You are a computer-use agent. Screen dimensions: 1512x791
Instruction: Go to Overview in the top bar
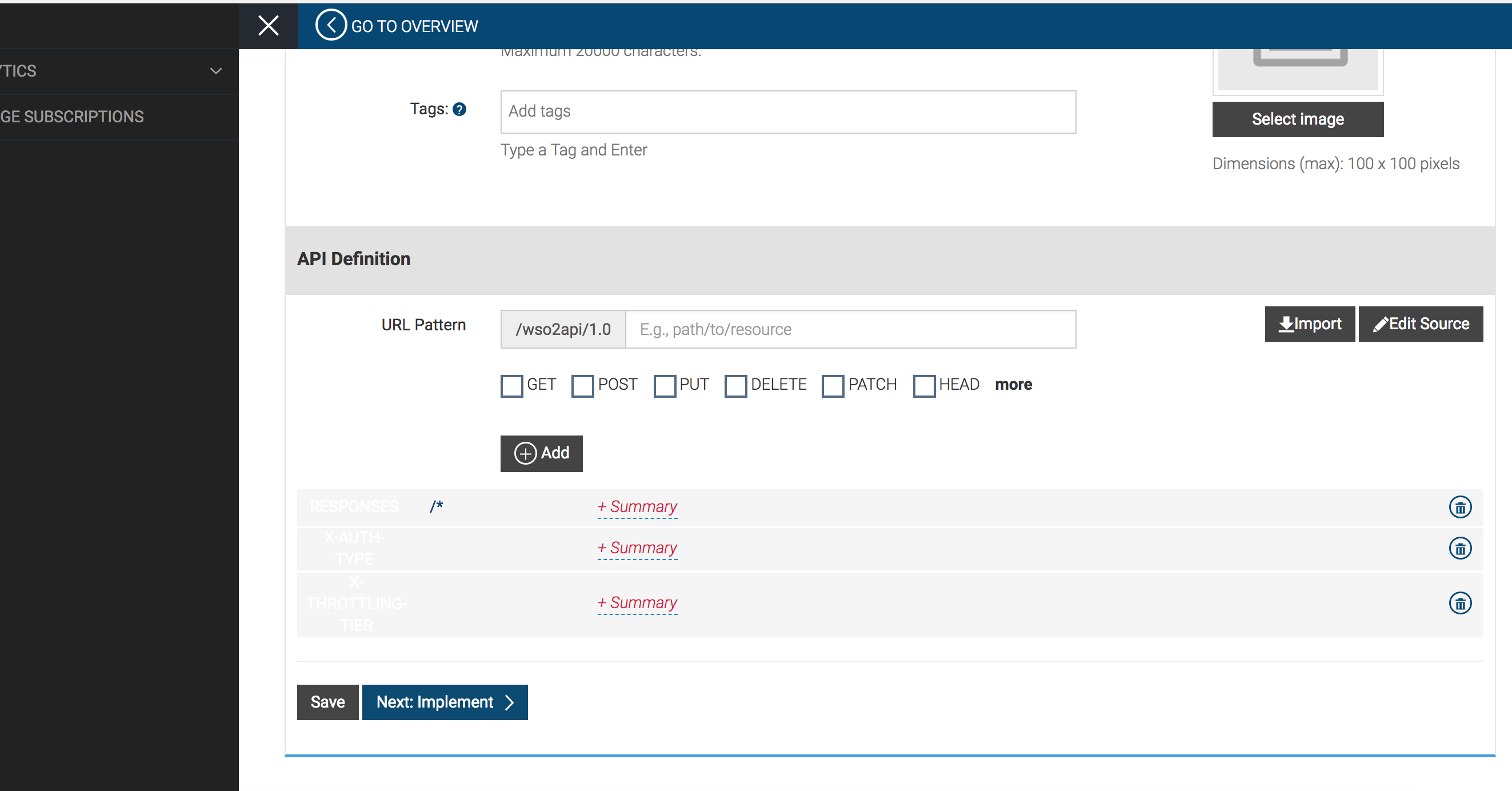(x=414, y=26)
